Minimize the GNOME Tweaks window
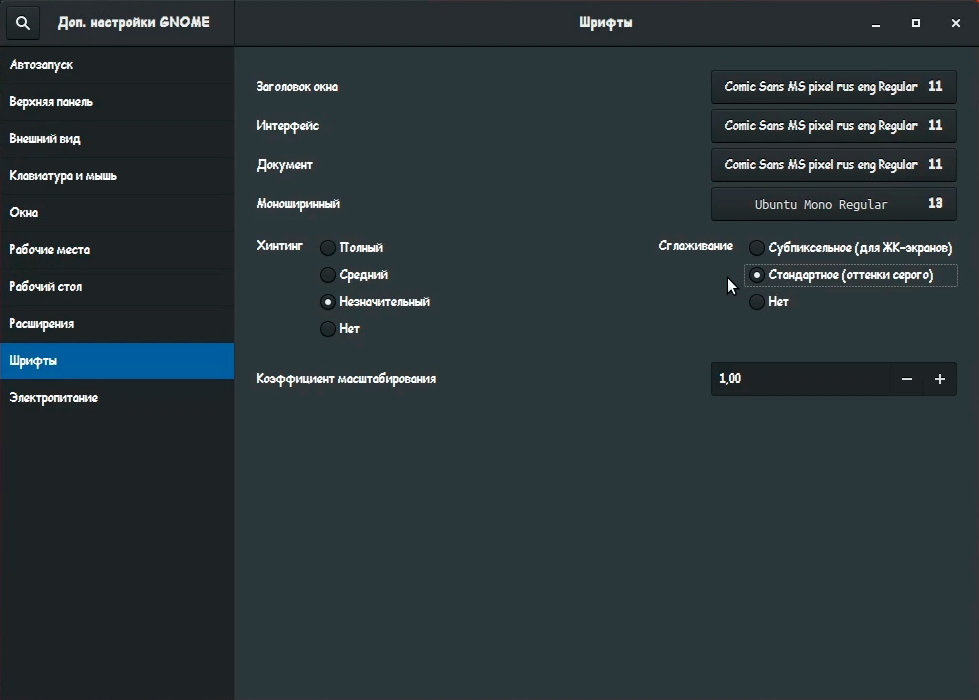Image resolution: width=979 pixels, height=700 pixels. pos(876,23)
